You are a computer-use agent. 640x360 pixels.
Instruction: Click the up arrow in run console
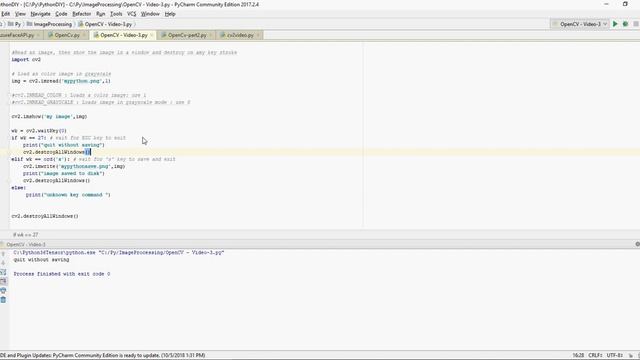3,254
